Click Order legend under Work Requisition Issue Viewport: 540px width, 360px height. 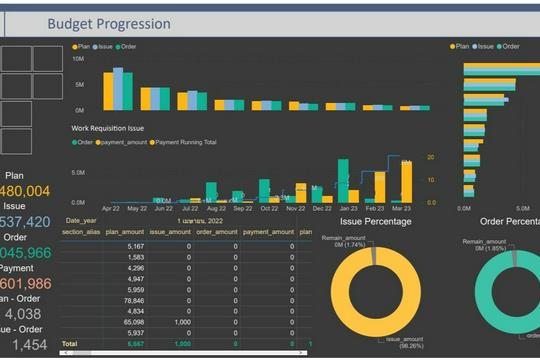pos(82,142)
